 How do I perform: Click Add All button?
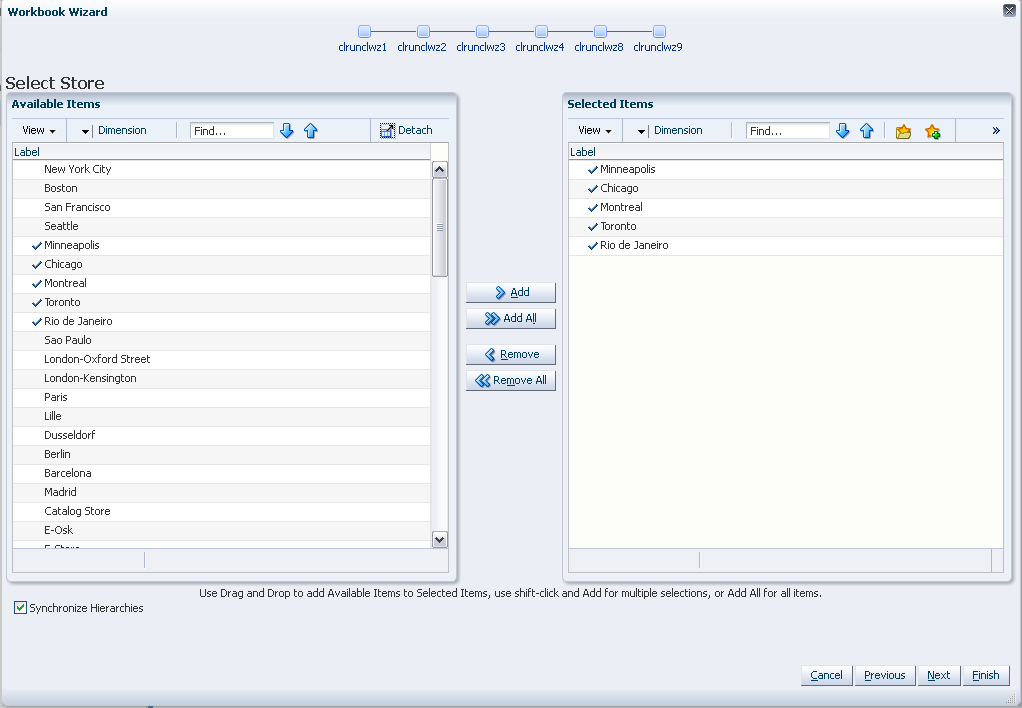pos(511,319)
